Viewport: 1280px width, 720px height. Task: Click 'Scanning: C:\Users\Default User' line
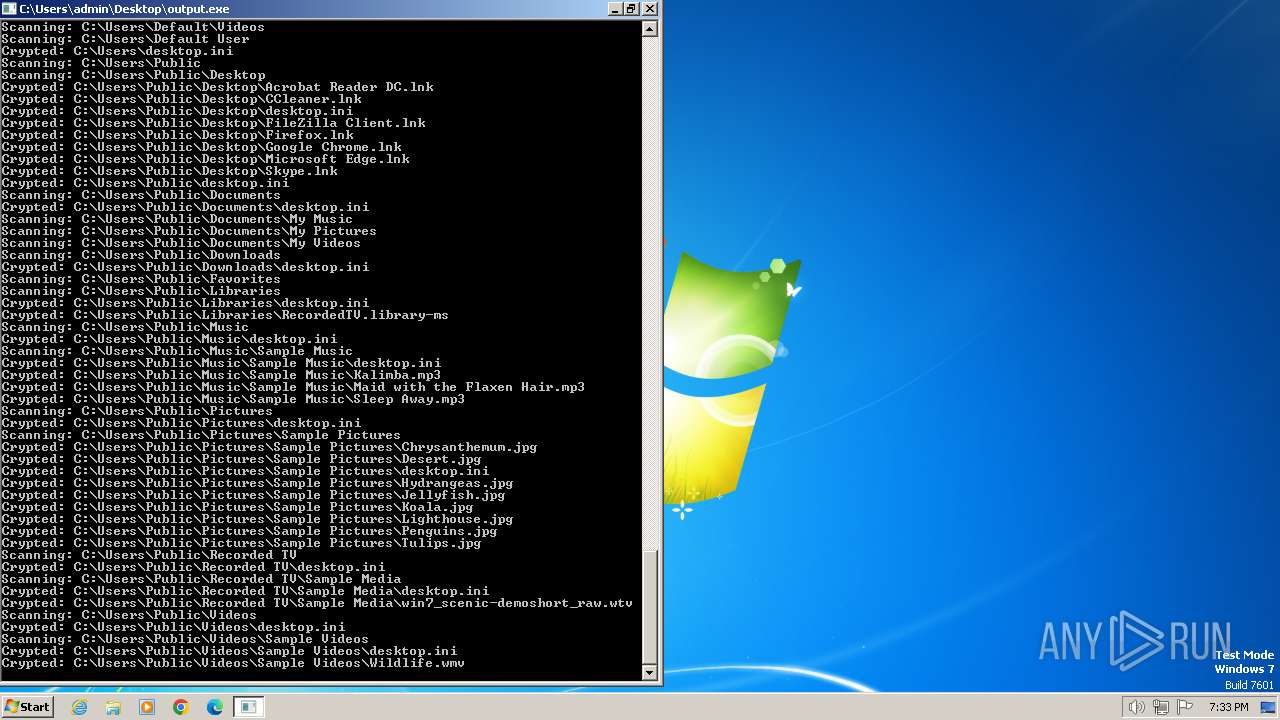pos(125,39)
